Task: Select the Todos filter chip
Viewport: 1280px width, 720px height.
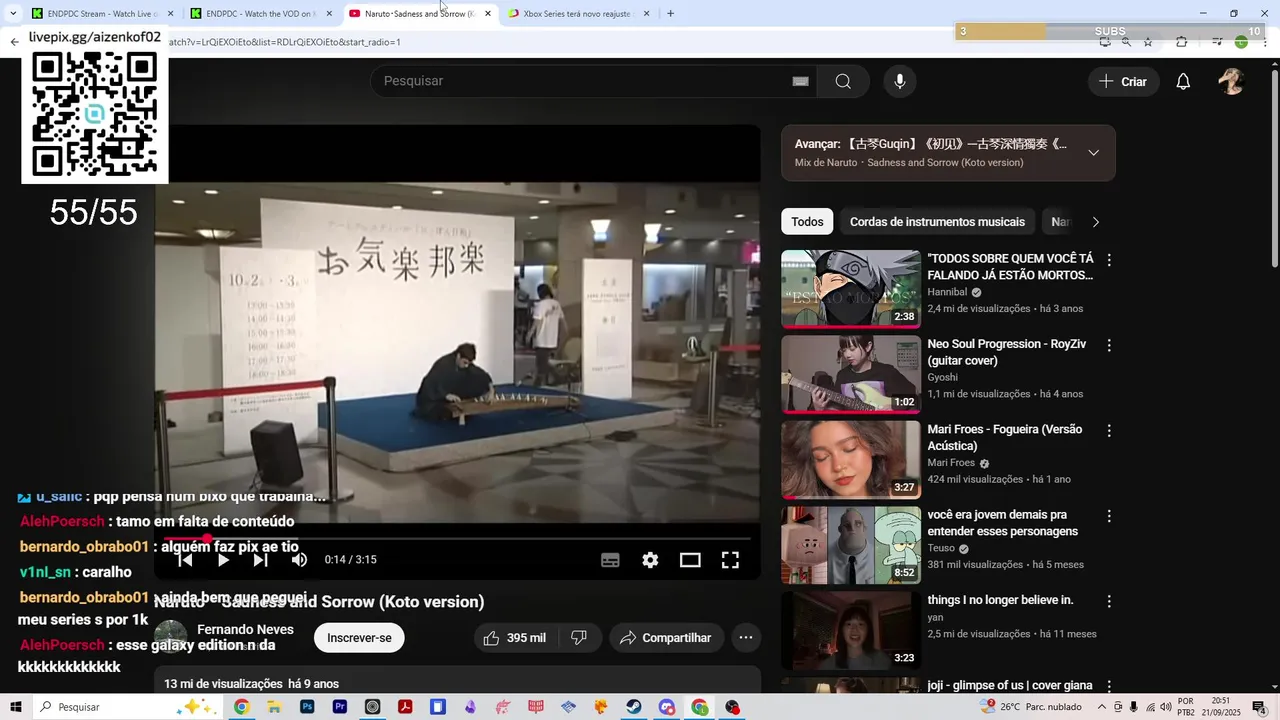Action: click(x=807, y=222)
